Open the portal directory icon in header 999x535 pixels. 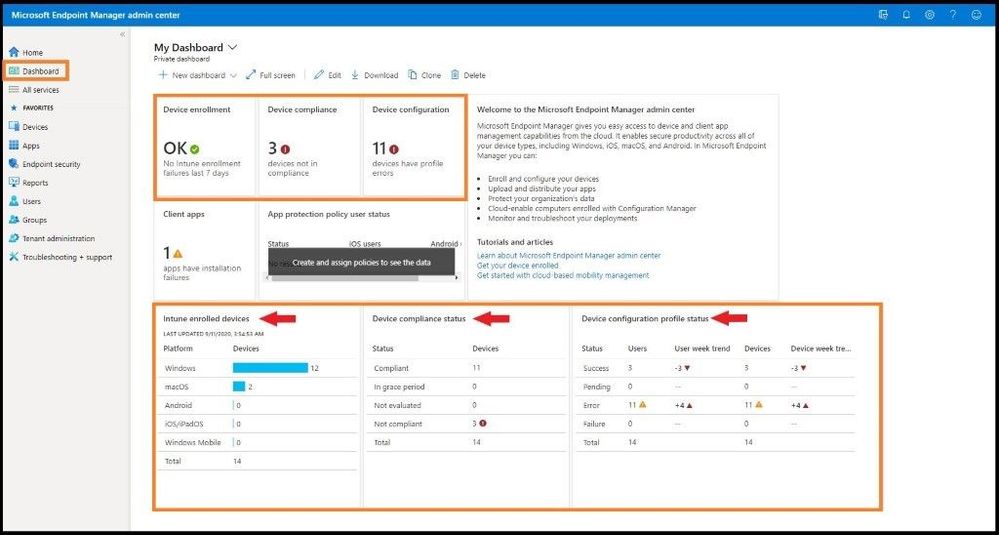tap(882, 15)
